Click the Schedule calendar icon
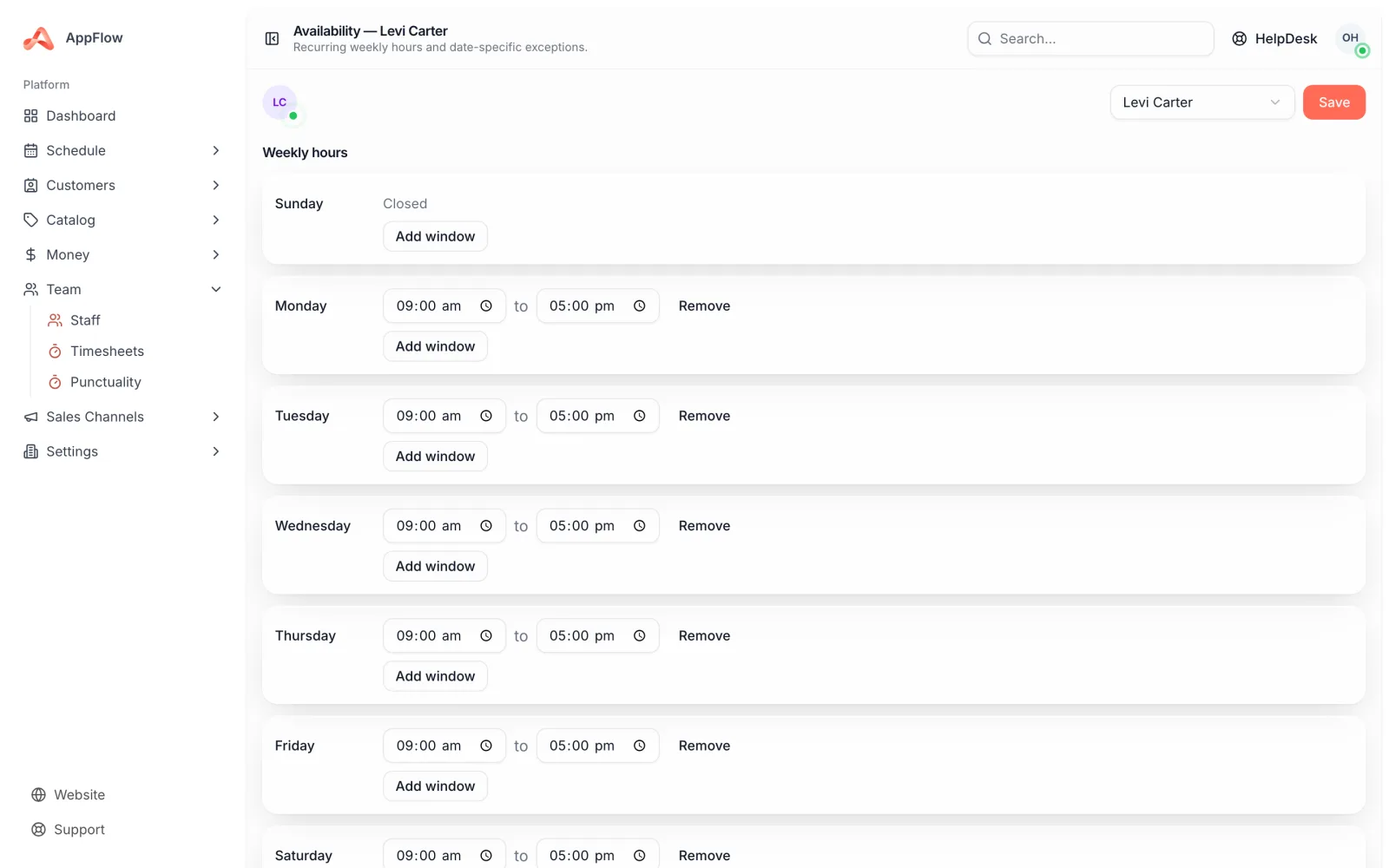The image size is (1389, 868). (x=31, y=150)
